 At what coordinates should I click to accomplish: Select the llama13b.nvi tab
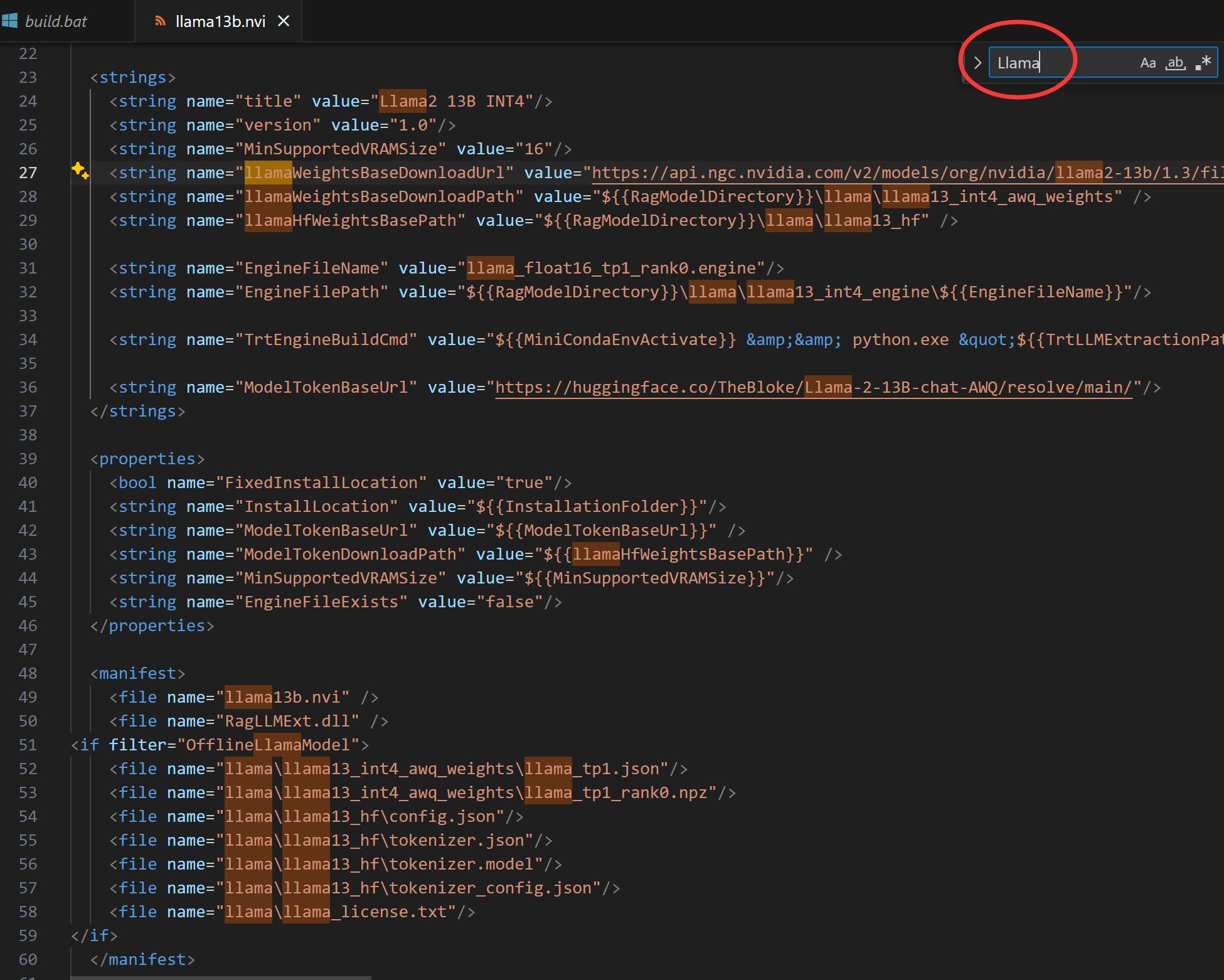(220, 21)
